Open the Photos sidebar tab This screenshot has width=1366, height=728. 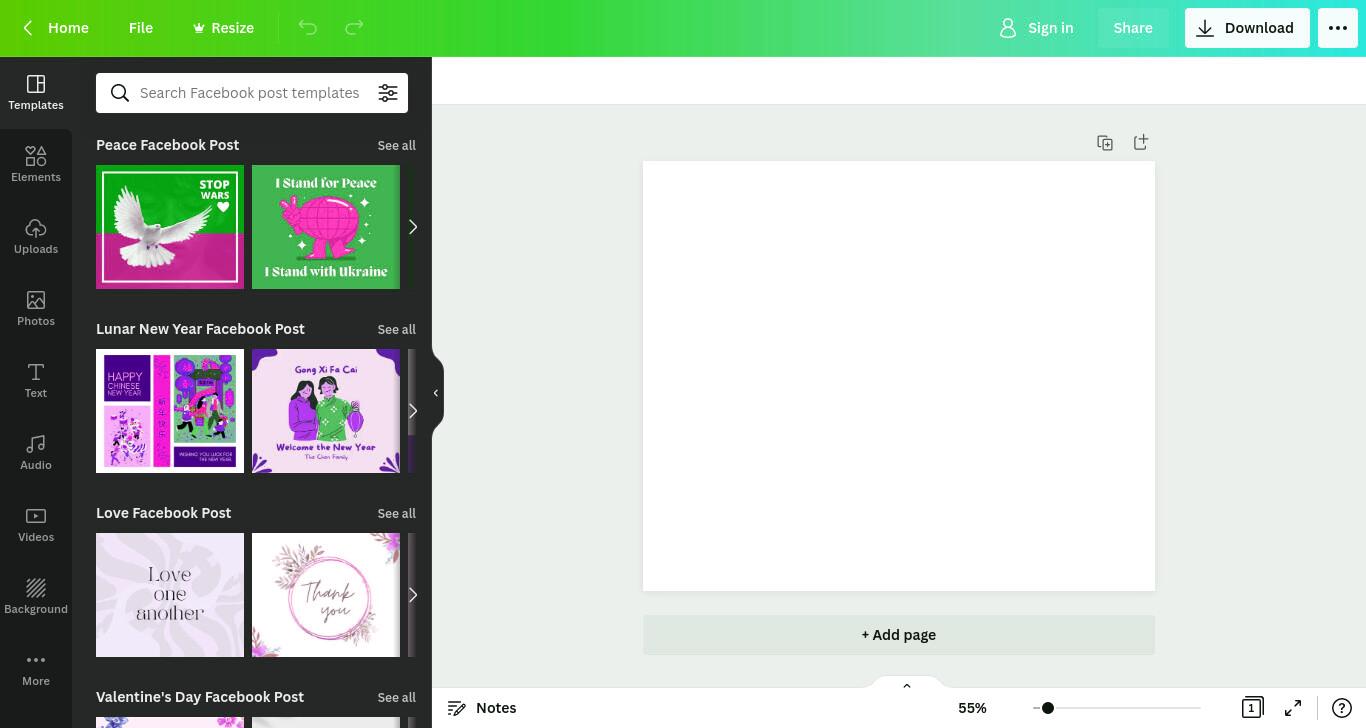pyautogui.click(x=36, y=309)
